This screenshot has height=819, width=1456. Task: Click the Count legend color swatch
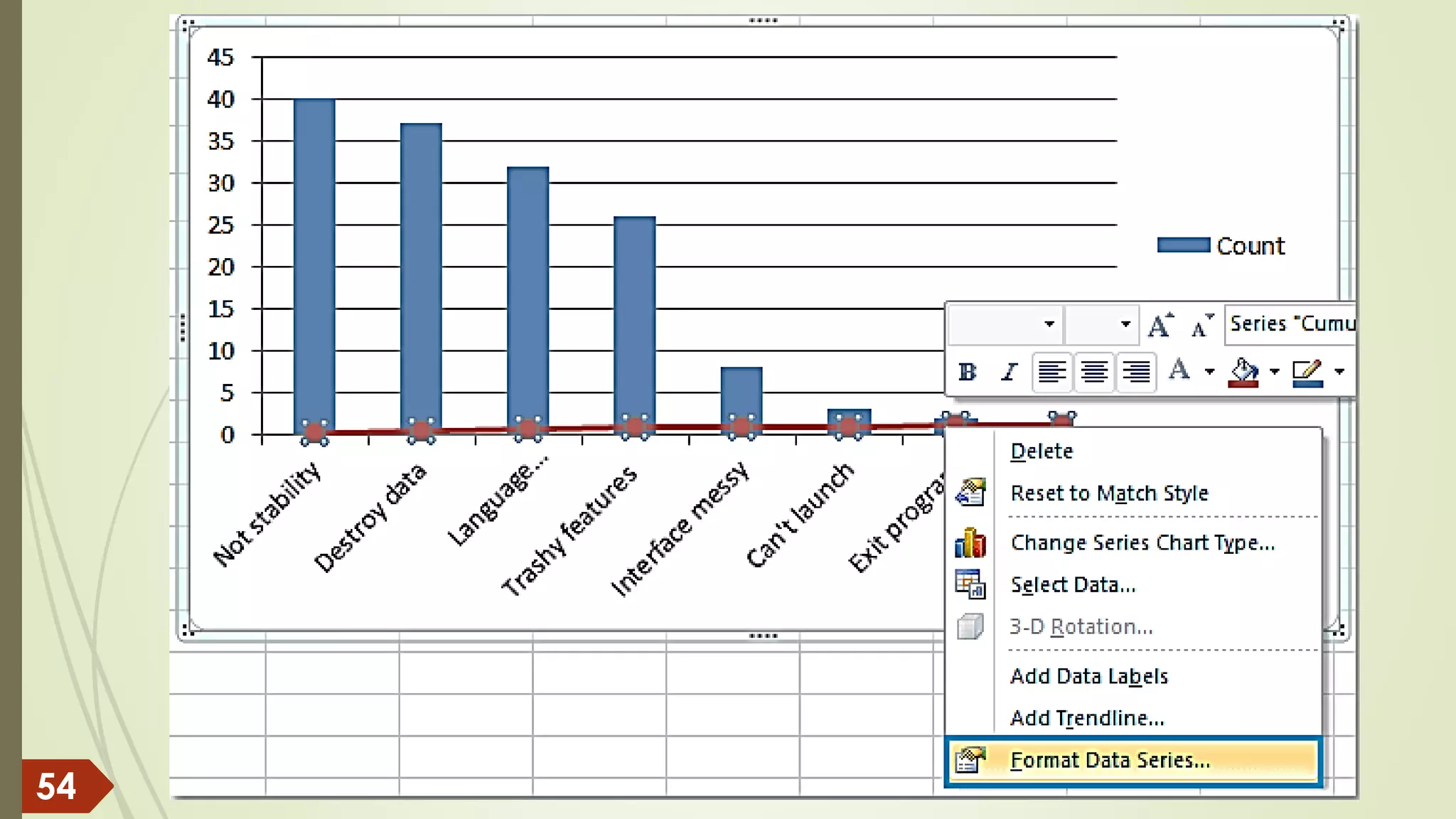click(1183, 245)
